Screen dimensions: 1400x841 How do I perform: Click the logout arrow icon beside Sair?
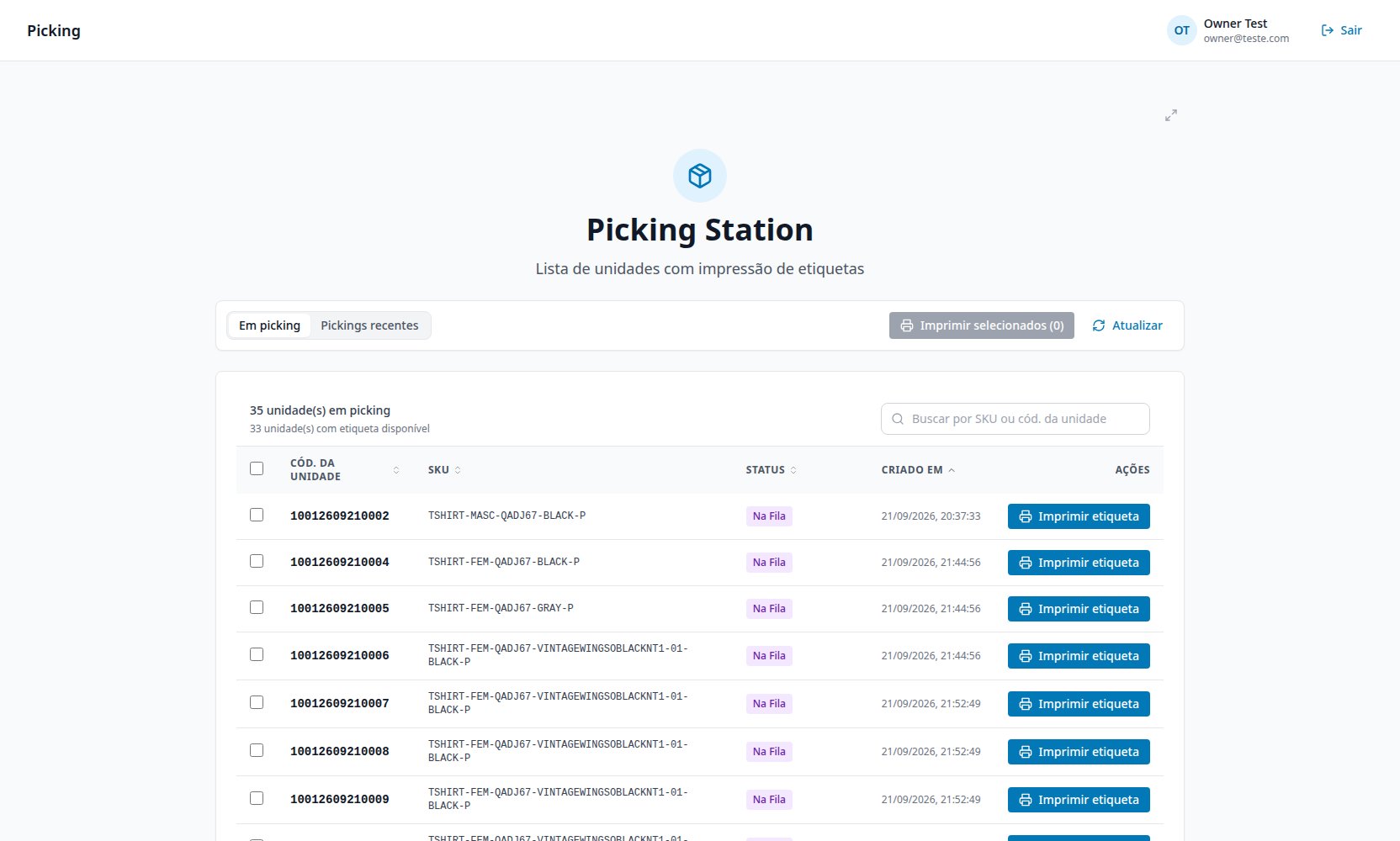point(1328,30)
